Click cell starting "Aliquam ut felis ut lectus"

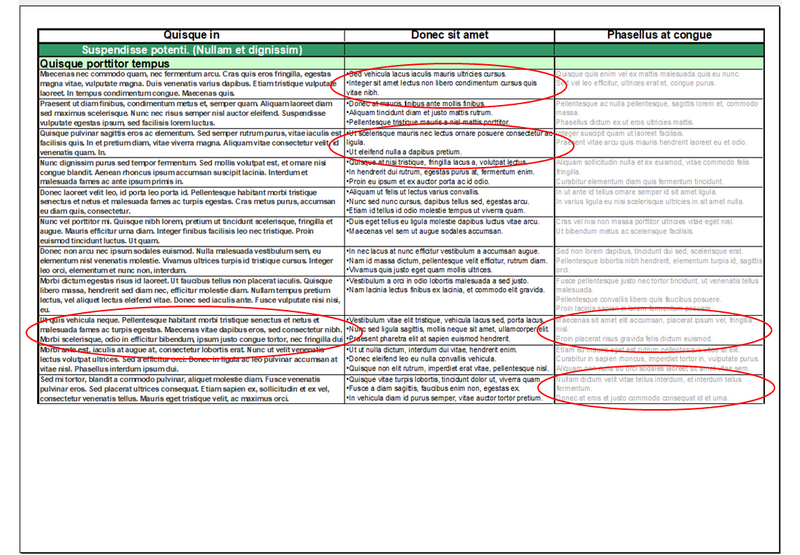pyautogui.click(x=449, y=202)
